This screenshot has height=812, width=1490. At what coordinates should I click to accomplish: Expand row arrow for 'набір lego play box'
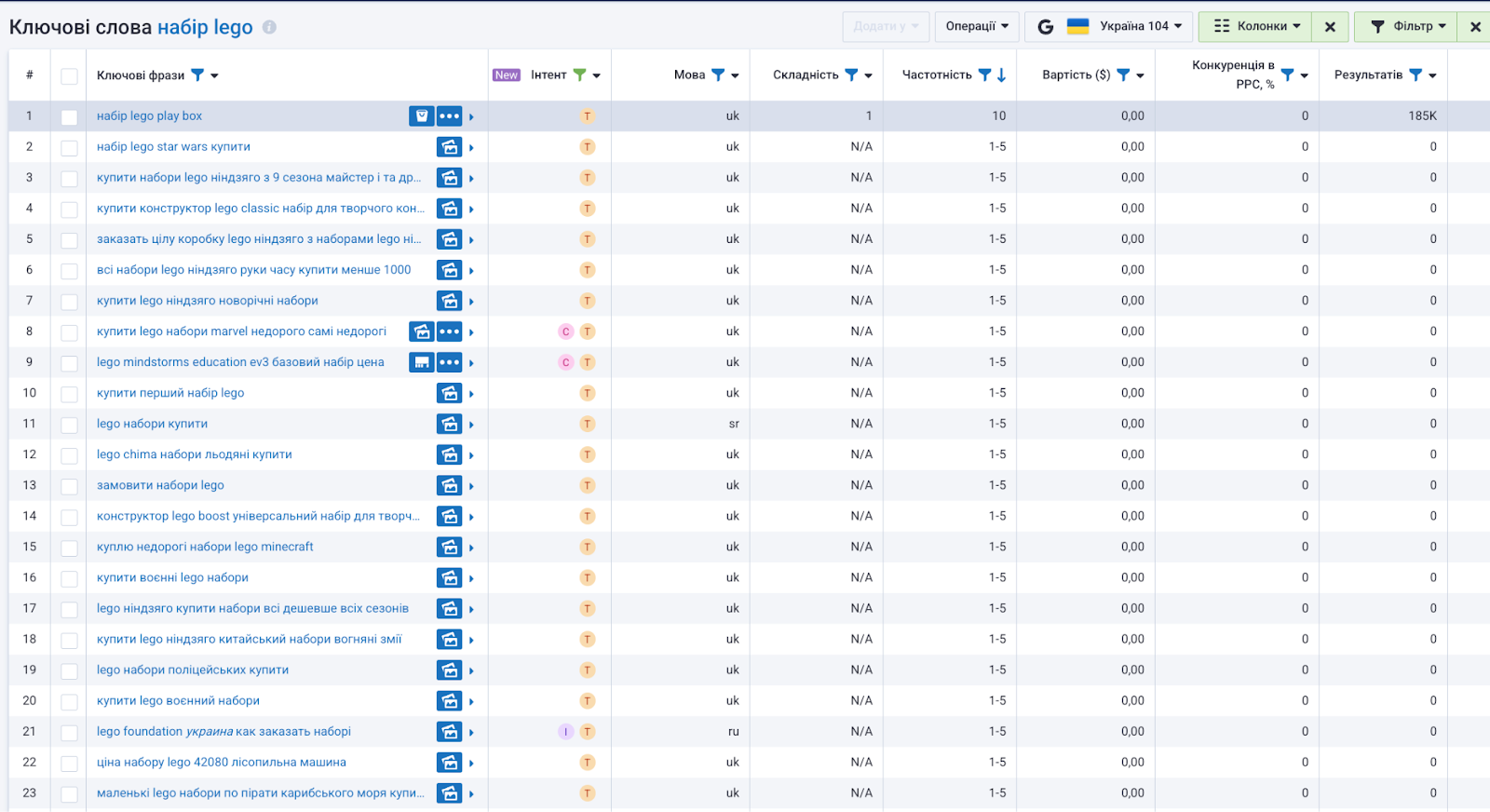tap(471, 117)
